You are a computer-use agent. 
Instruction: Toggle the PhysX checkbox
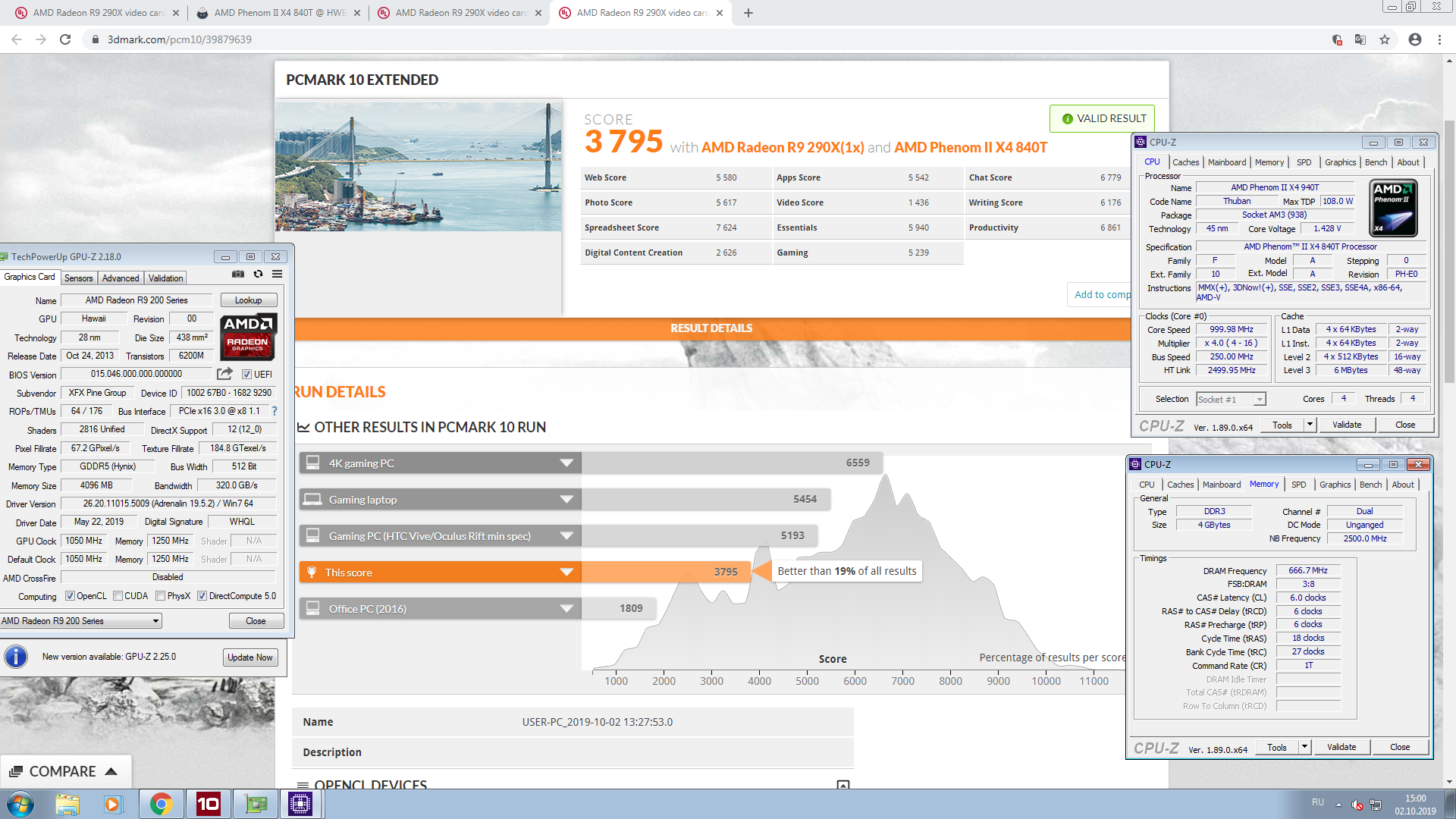click(x=160, y=596)
